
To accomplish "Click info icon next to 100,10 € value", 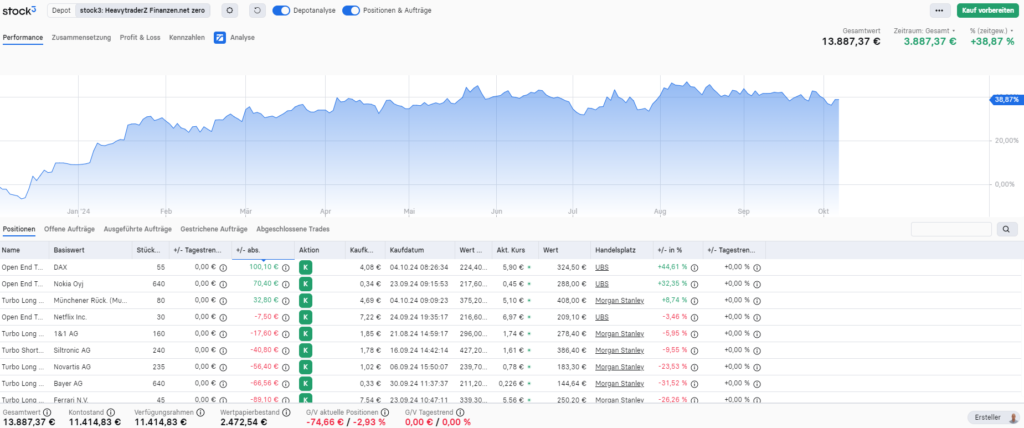I will [x=286, y=267].
